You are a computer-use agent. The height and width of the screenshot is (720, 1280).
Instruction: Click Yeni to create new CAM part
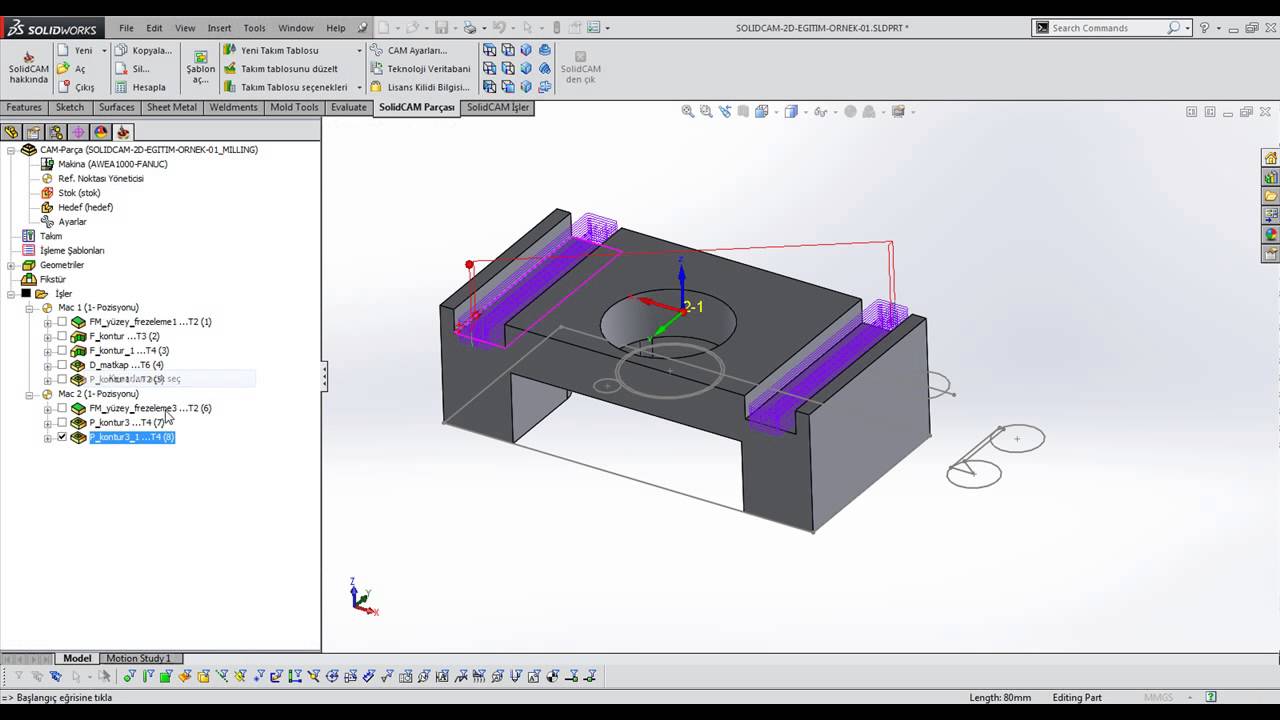click(x=76, y=50)
